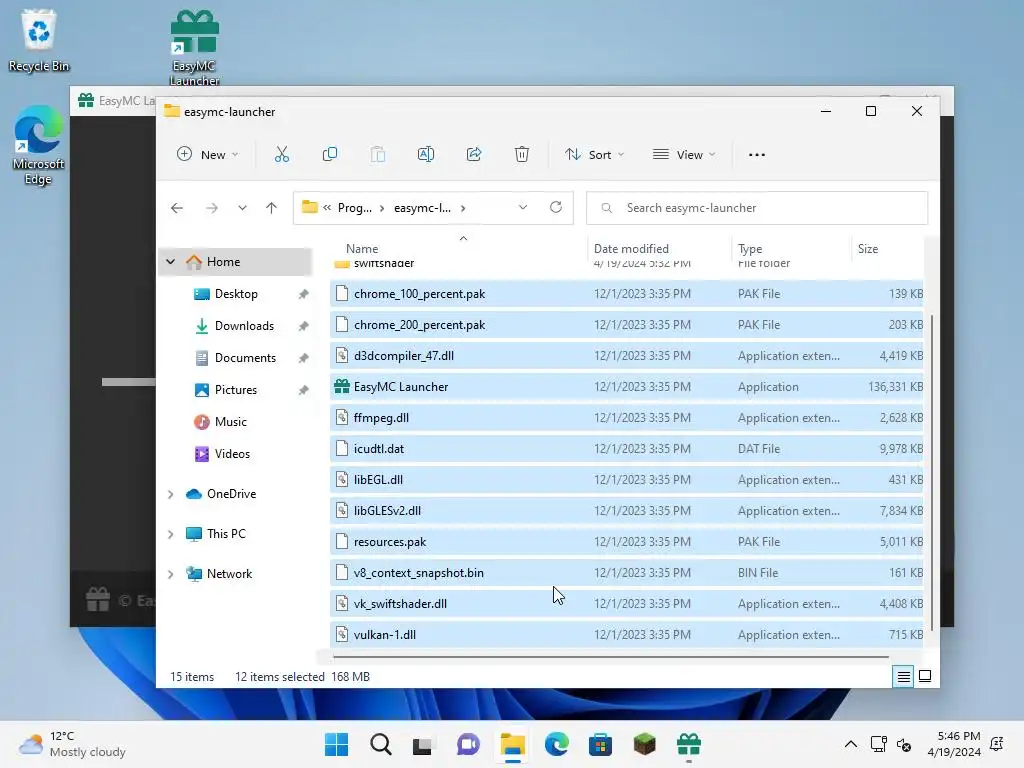This screenshot has height=768, width=1024.
Task: Click Prog... breadcrumb in address bar
Action: 355,208
